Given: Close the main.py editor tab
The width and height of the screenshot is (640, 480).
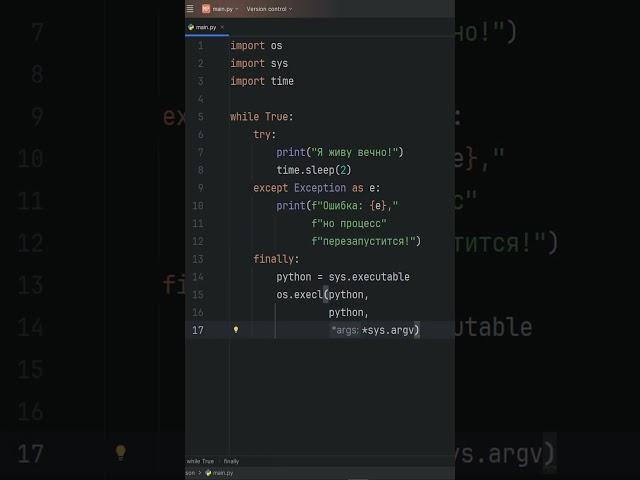Looking at the screenshot, I should (x=222, y=27).
